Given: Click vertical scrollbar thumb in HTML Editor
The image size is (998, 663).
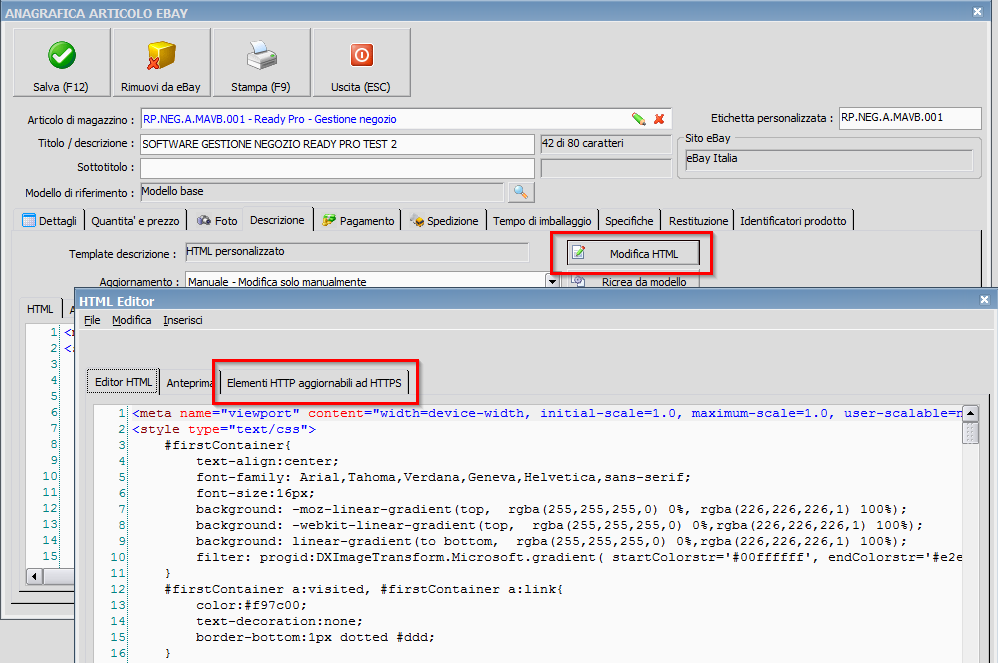Looking at the screenshot, I should pos(970,433).
